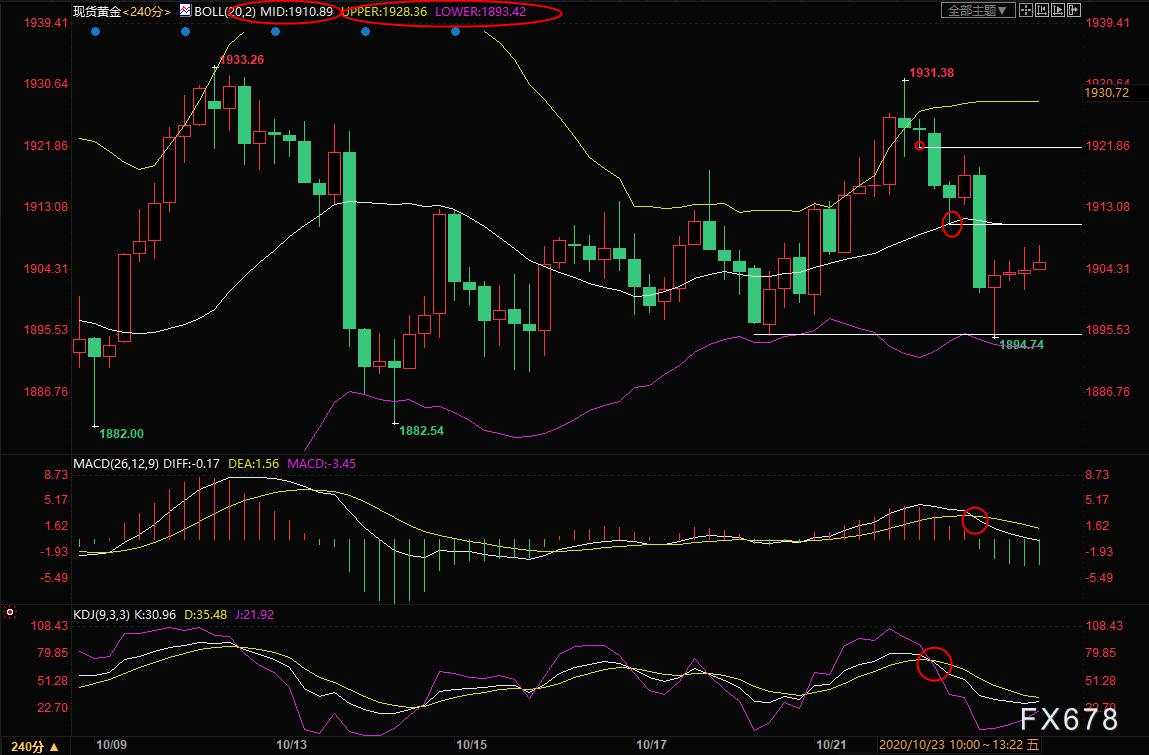Click the 1882.54 low price label
Image resolution: width=1149 pixels, height=755 pixels.
point(421,430)
